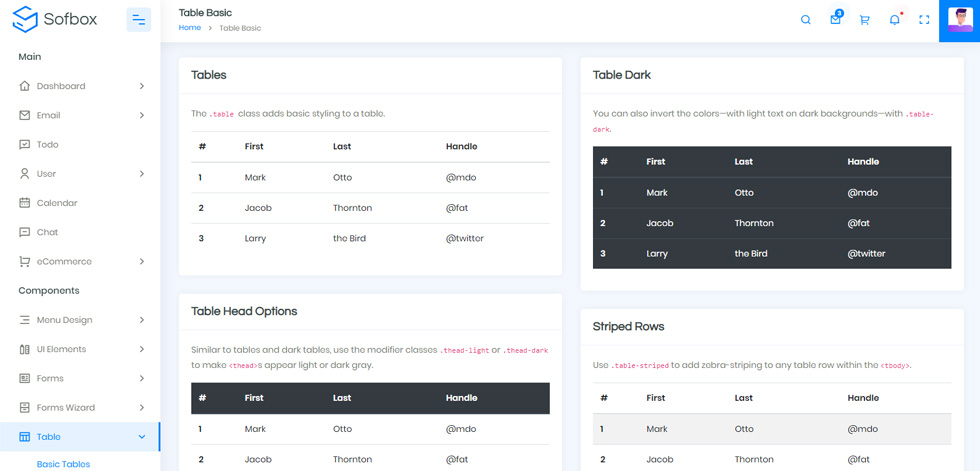Screen dimensions: 980x471
Task: Collapse the Table submenu chevron
Action: (x=142, y=437)
